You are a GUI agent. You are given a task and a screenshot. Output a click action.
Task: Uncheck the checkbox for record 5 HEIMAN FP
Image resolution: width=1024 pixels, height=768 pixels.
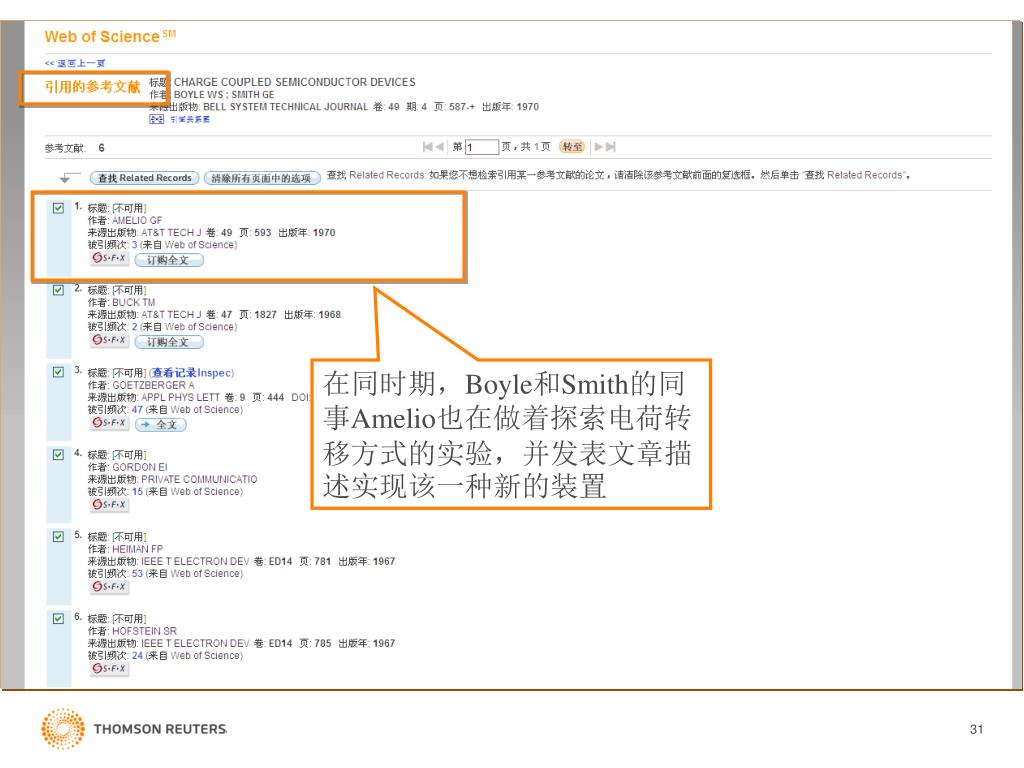58,536
